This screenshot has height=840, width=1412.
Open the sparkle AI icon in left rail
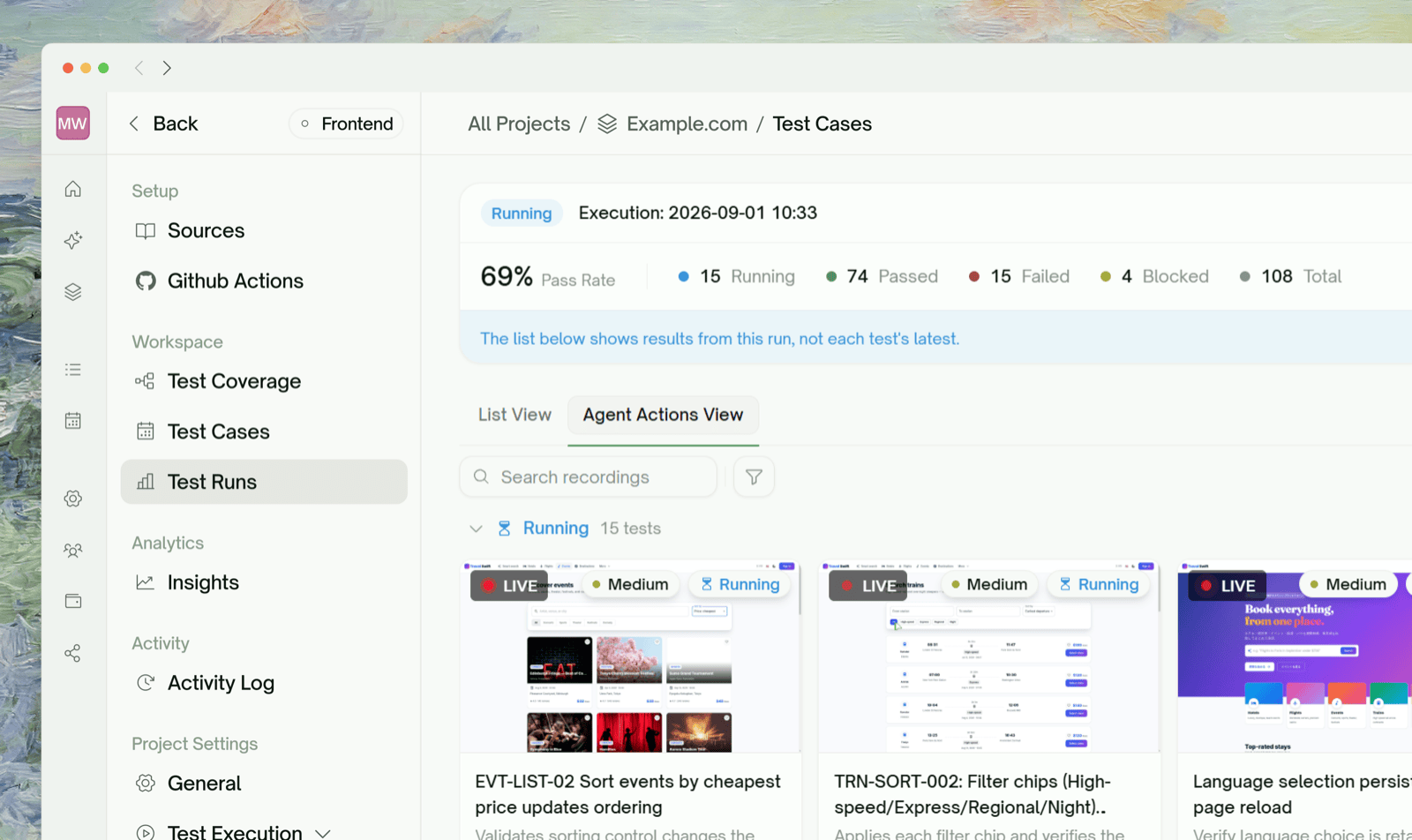[73, 240]
